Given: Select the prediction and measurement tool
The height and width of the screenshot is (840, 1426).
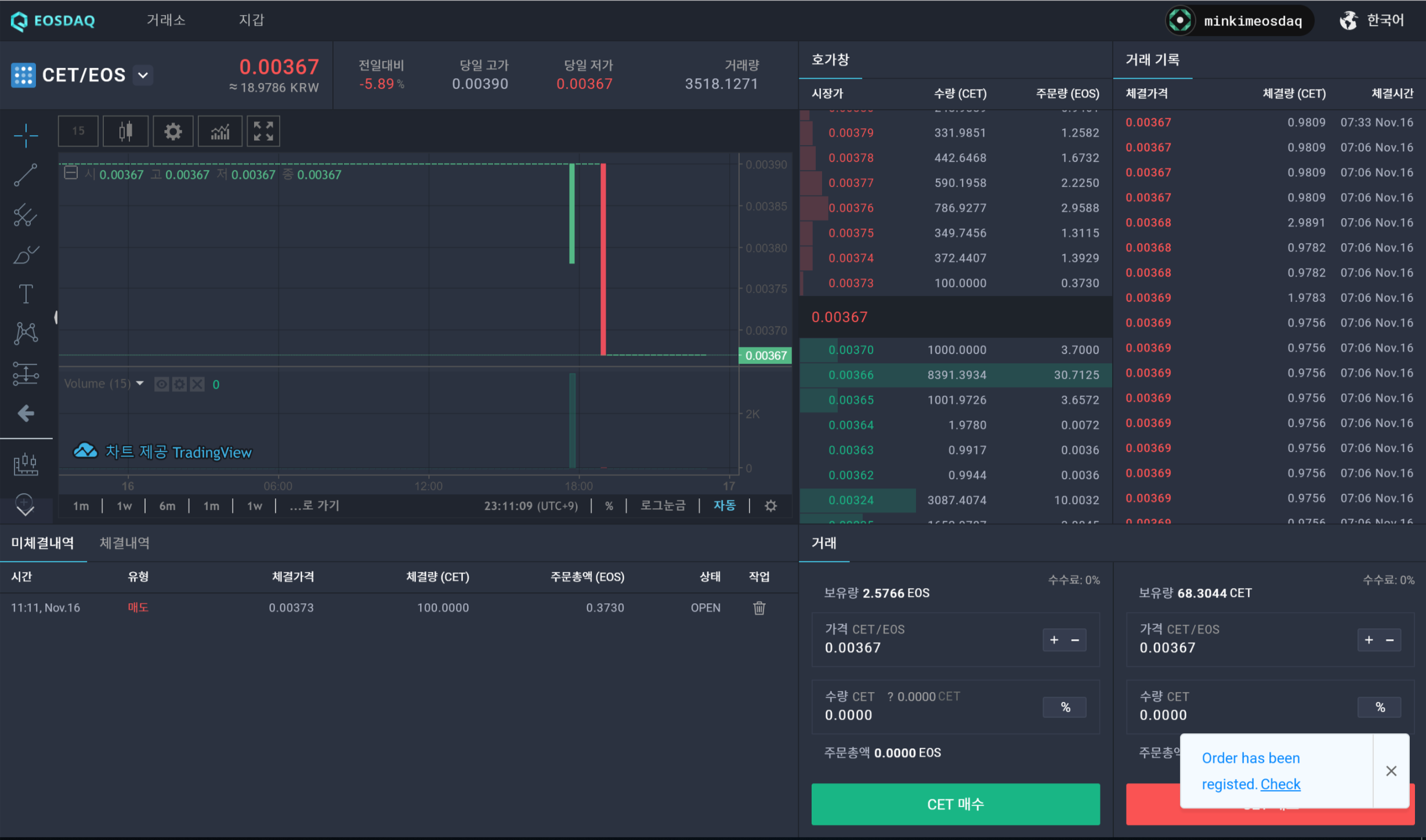Looking at the screenshot, I should (x=26, y=374).
